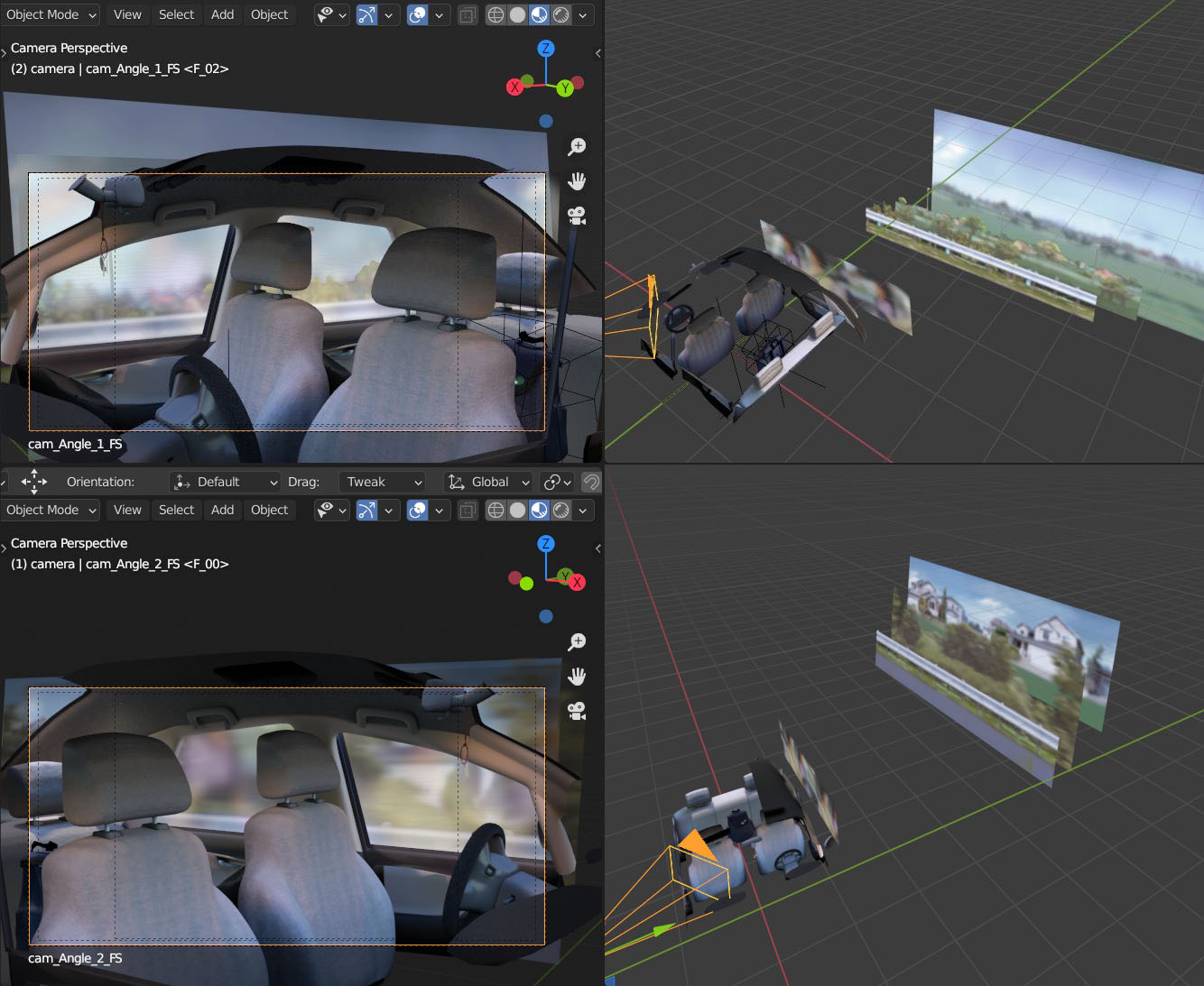Click zoom magnifier icon in upper camera viewport
This screenshot has width=1204, height=986.
point(577,146)
